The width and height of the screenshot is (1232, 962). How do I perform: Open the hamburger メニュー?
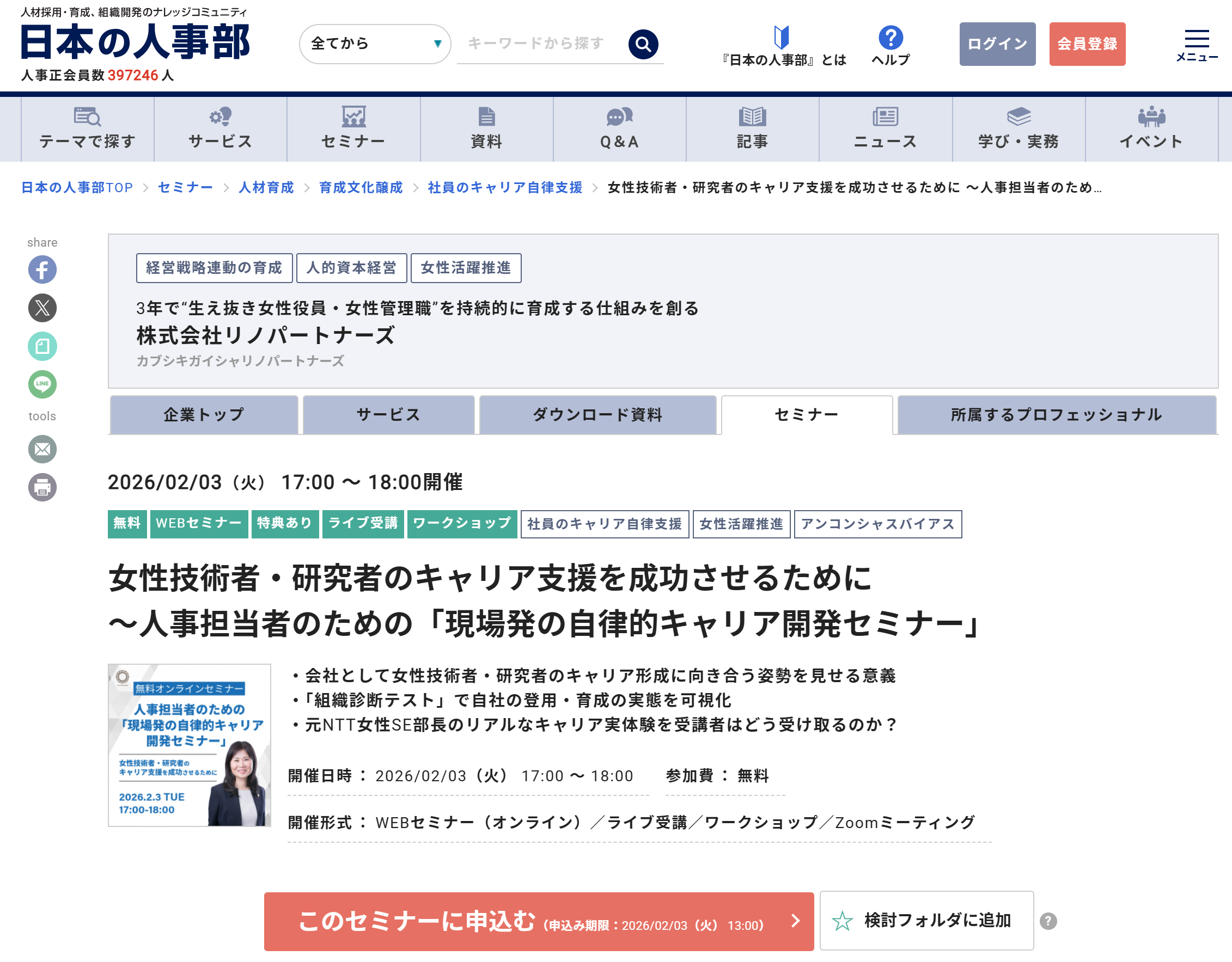point(1197,44)
